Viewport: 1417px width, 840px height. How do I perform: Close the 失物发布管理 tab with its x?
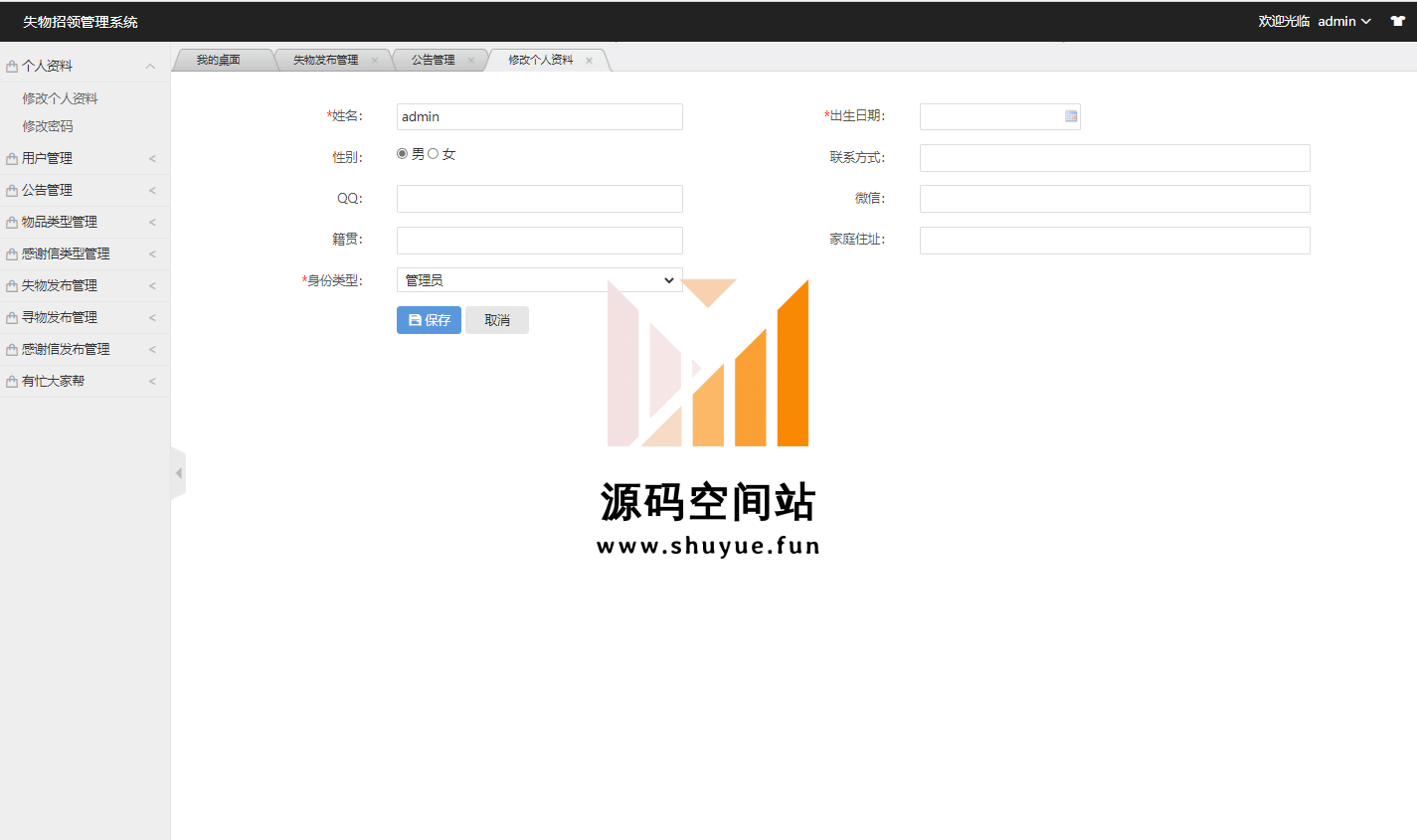(375, 61)
